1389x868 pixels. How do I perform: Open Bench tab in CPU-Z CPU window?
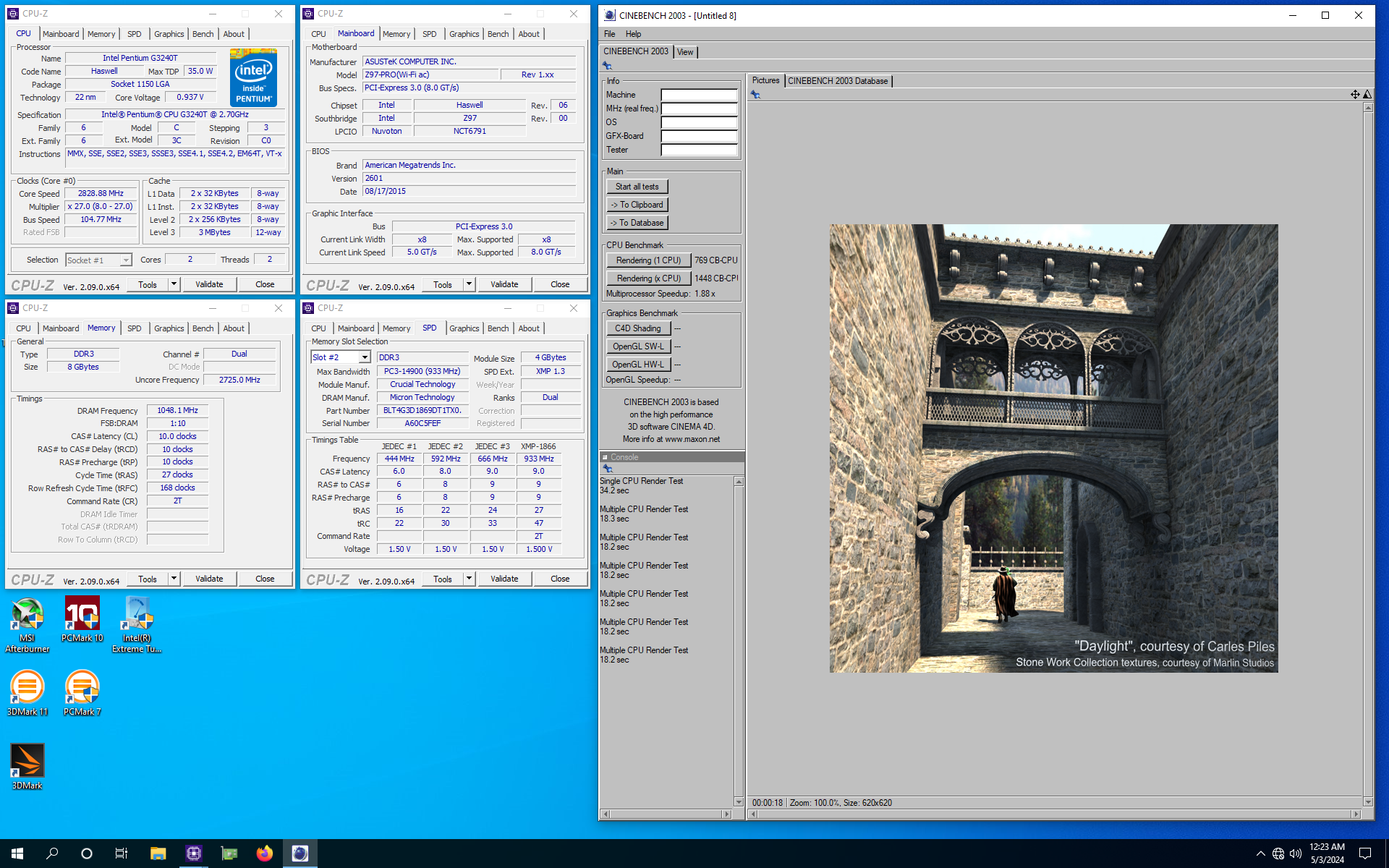(203, 34)
